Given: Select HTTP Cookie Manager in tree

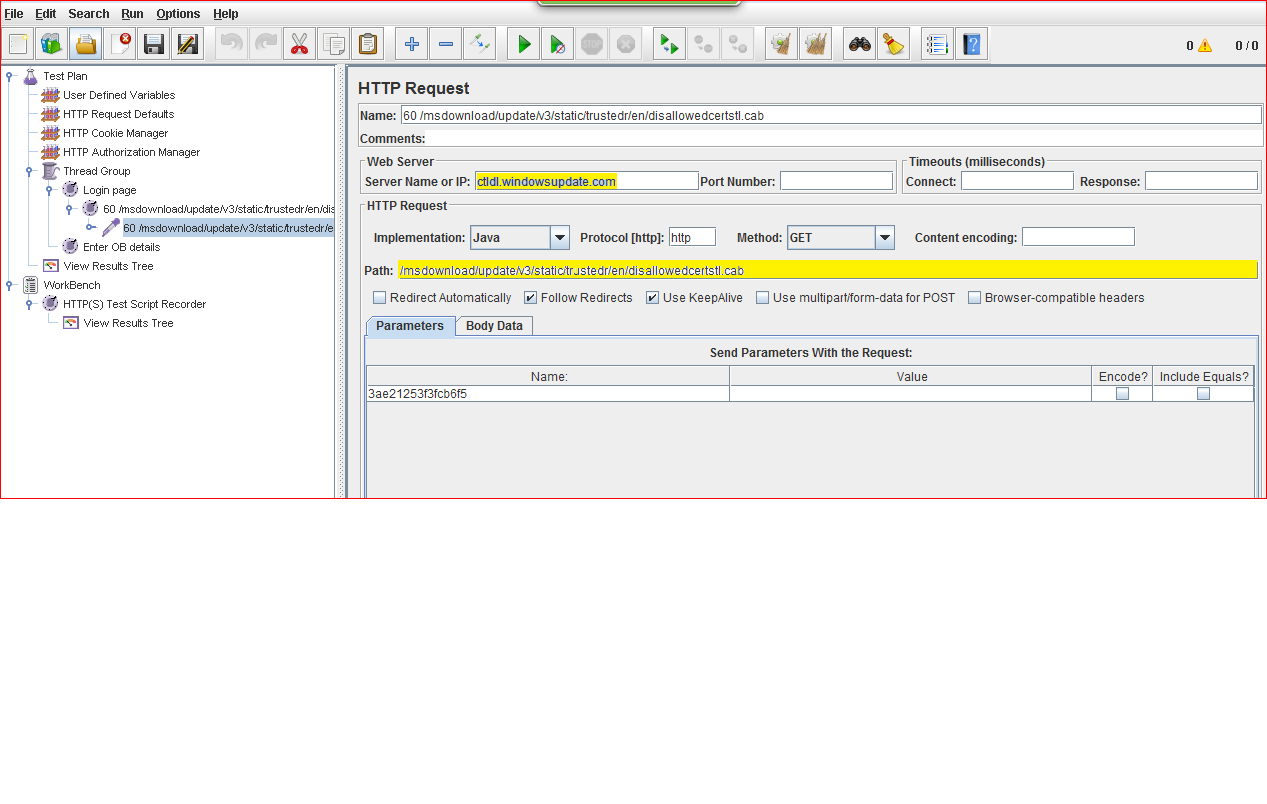Looking at the screenshot, I should [115, 133].
